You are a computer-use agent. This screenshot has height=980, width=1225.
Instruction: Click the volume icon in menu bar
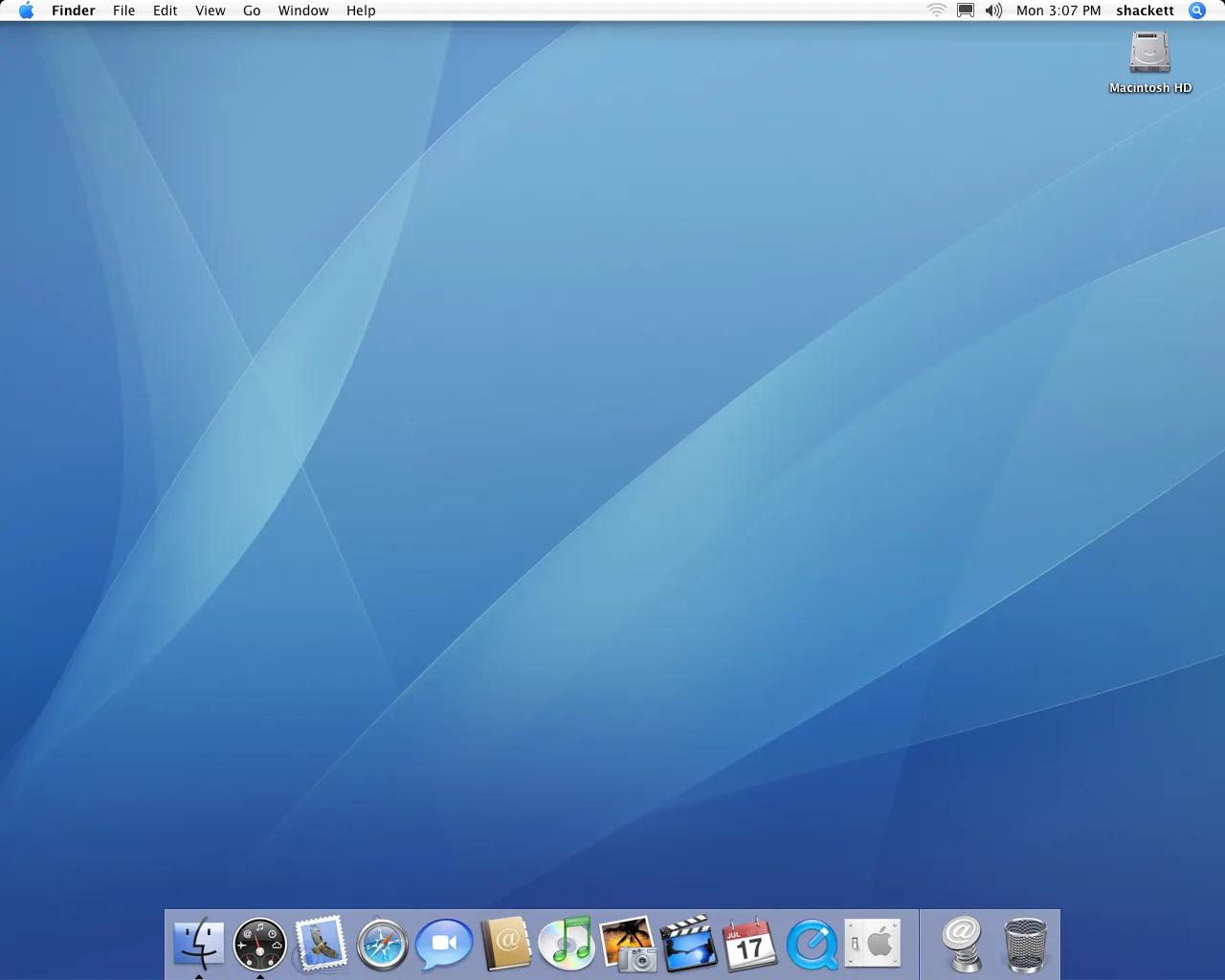tap(993, 11)
